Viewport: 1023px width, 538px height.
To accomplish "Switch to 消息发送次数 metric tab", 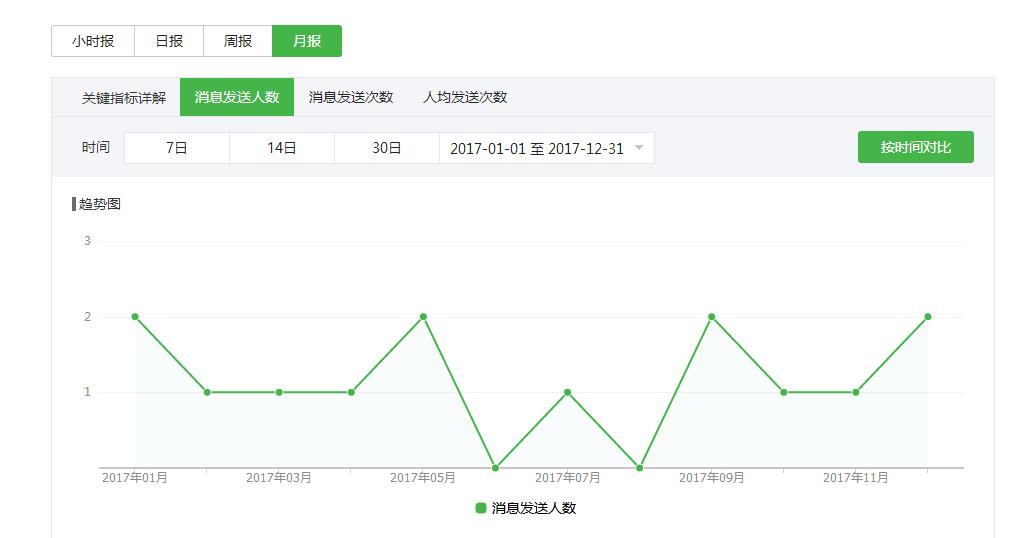I will click(x=351, y=97).
